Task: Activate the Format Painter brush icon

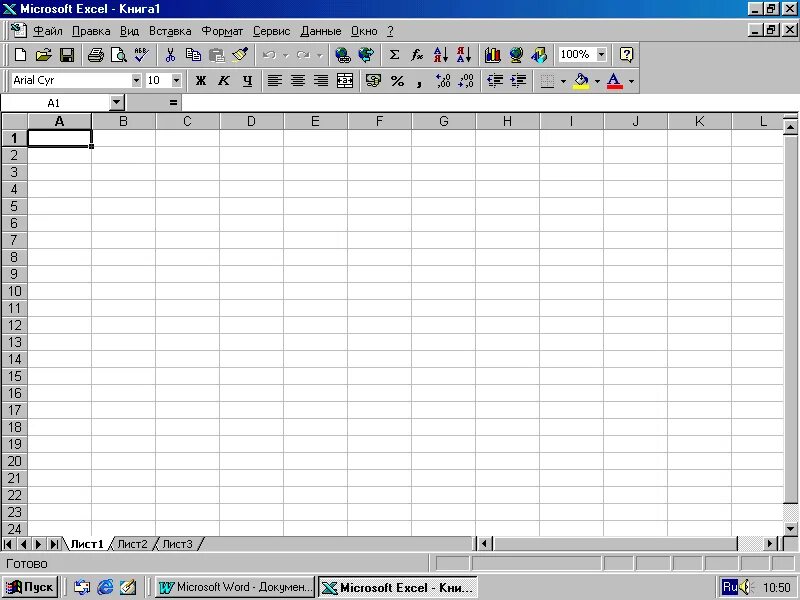Action: click(240, 55)
